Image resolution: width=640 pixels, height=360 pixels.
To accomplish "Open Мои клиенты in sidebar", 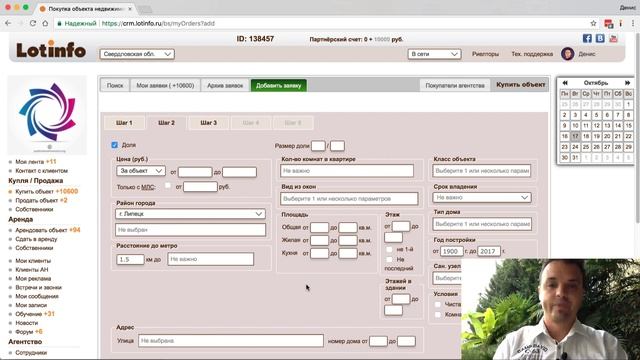I will [33, 260].
